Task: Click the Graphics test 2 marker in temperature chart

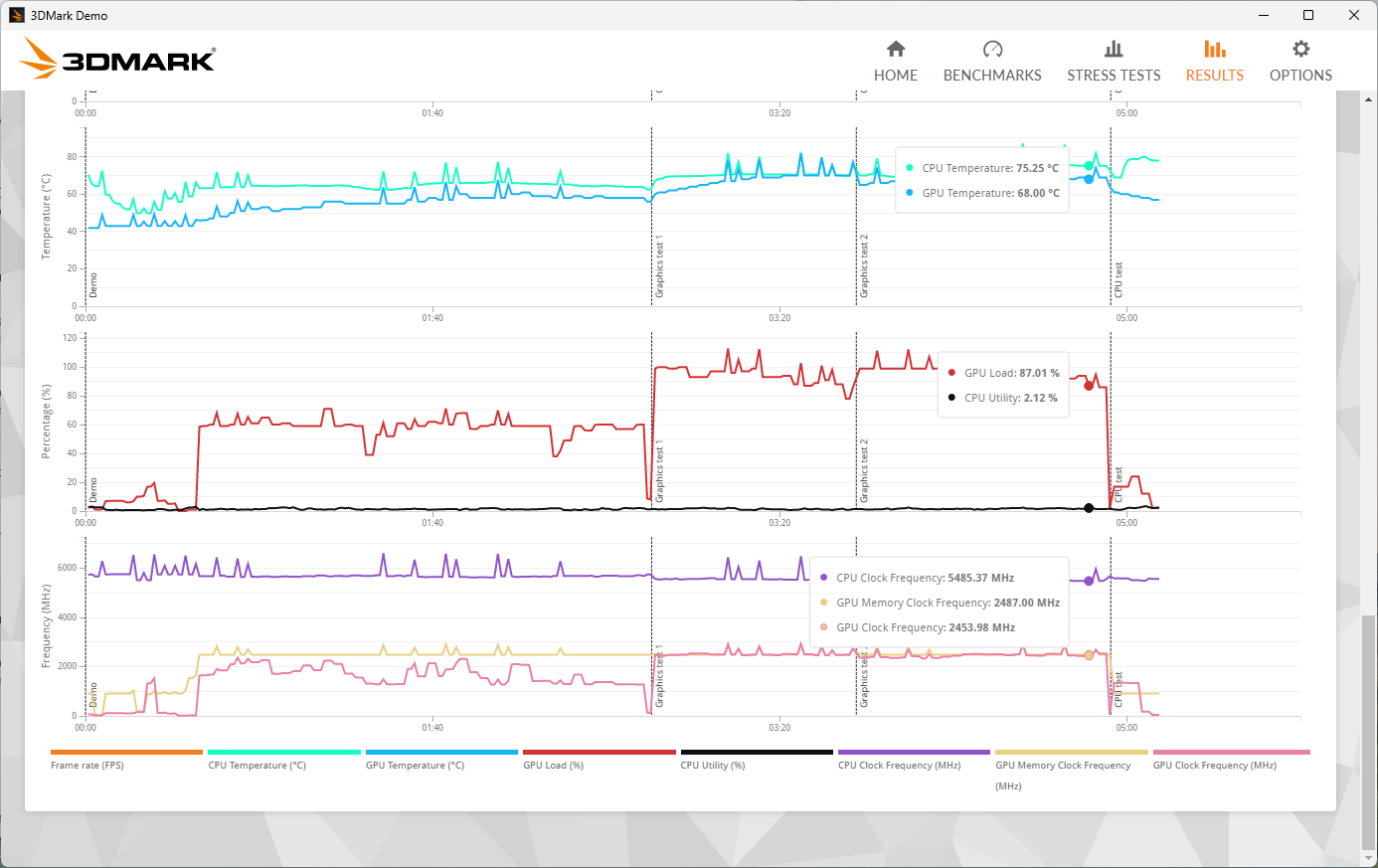Action: click(864, 266)
